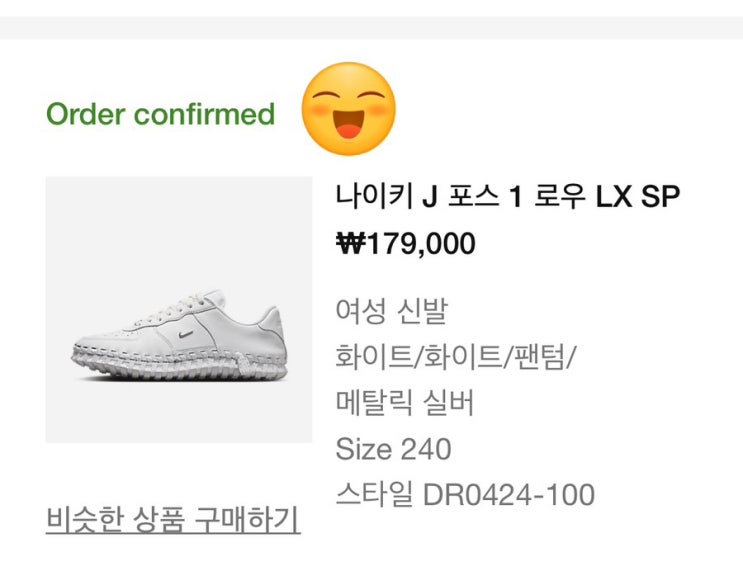
Task: Click the Size 240 label
Action: (393, 449)
